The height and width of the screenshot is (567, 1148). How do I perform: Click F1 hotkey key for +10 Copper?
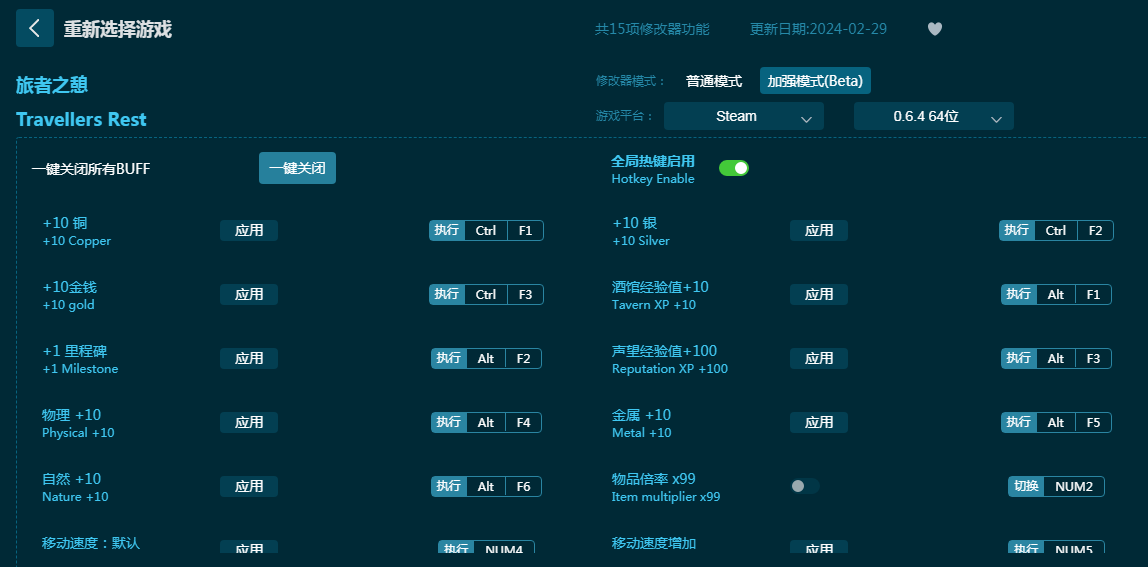(525, 231)
